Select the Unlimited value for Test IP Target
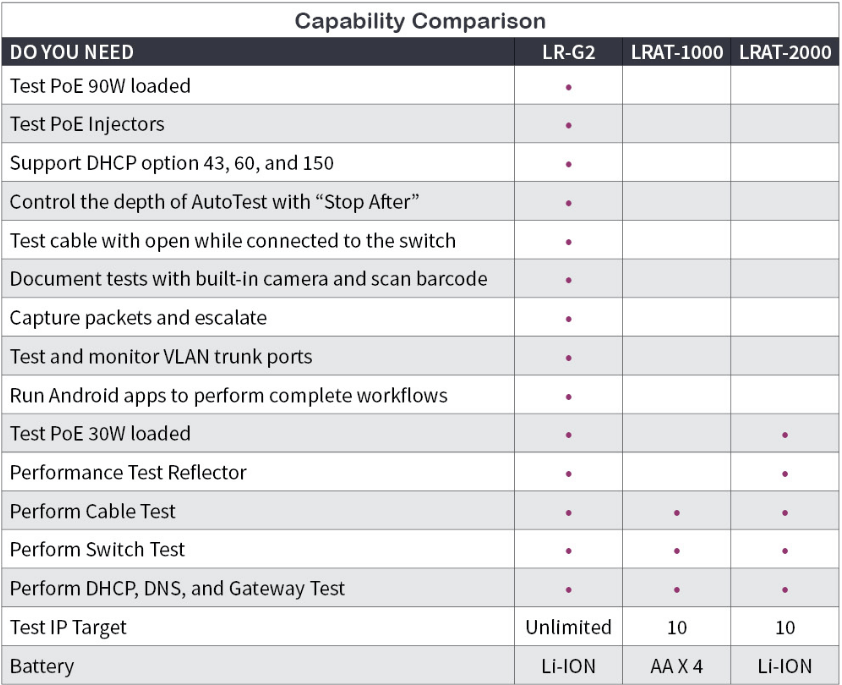842x685 pixels. (568, 627)
